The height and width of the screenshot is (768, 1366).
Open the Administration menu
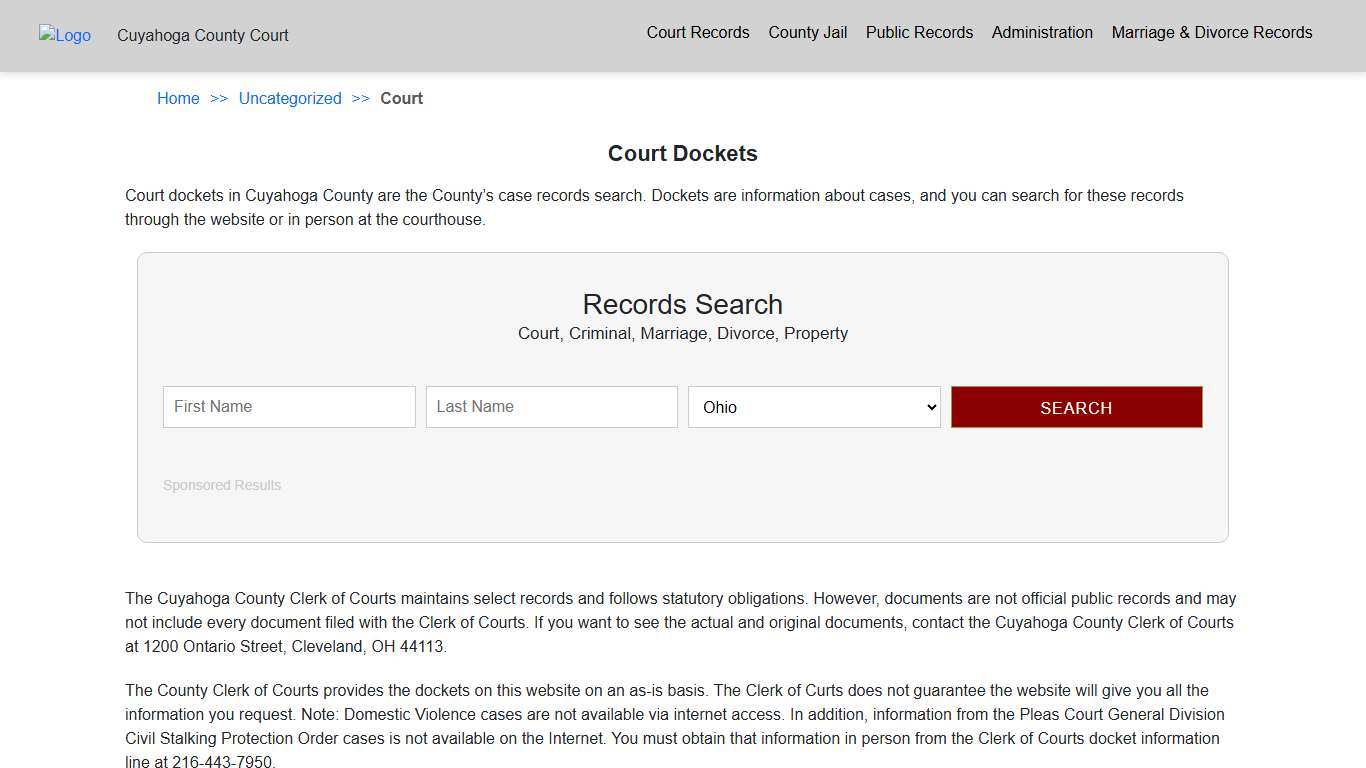coord(1042,32)
